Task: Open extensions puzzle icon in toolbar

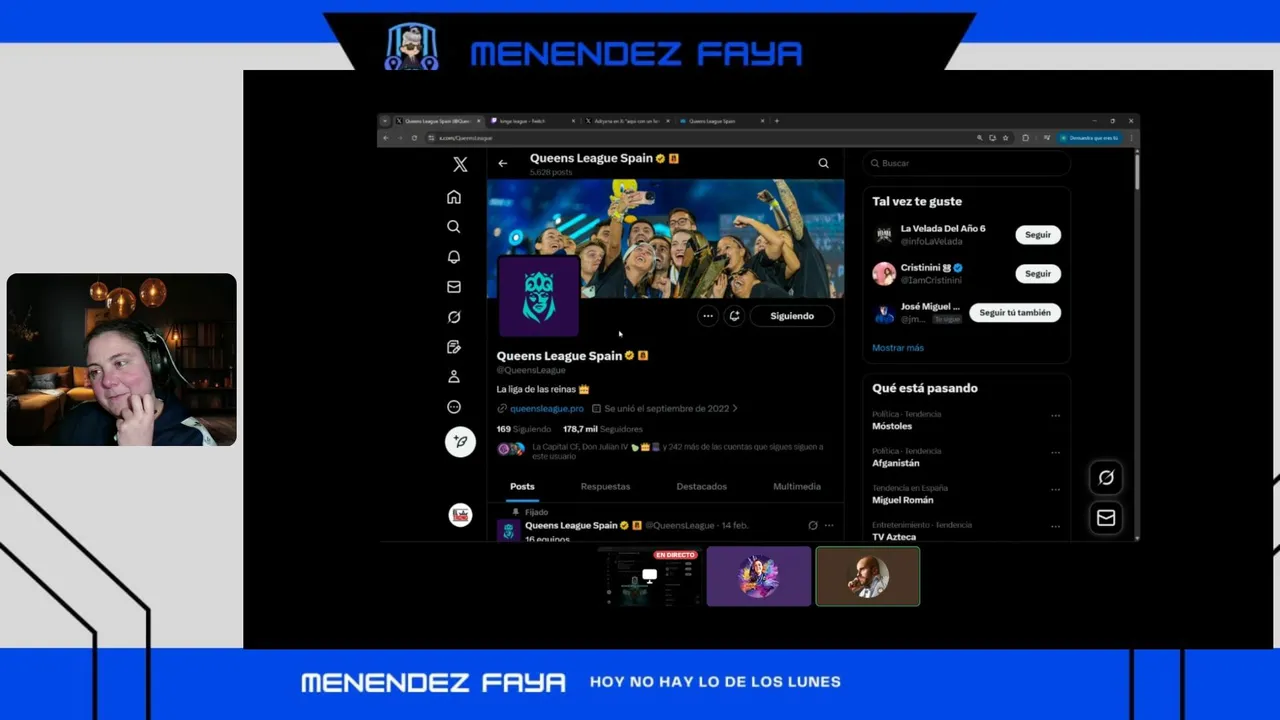Action: click(x=1025, y=138)
